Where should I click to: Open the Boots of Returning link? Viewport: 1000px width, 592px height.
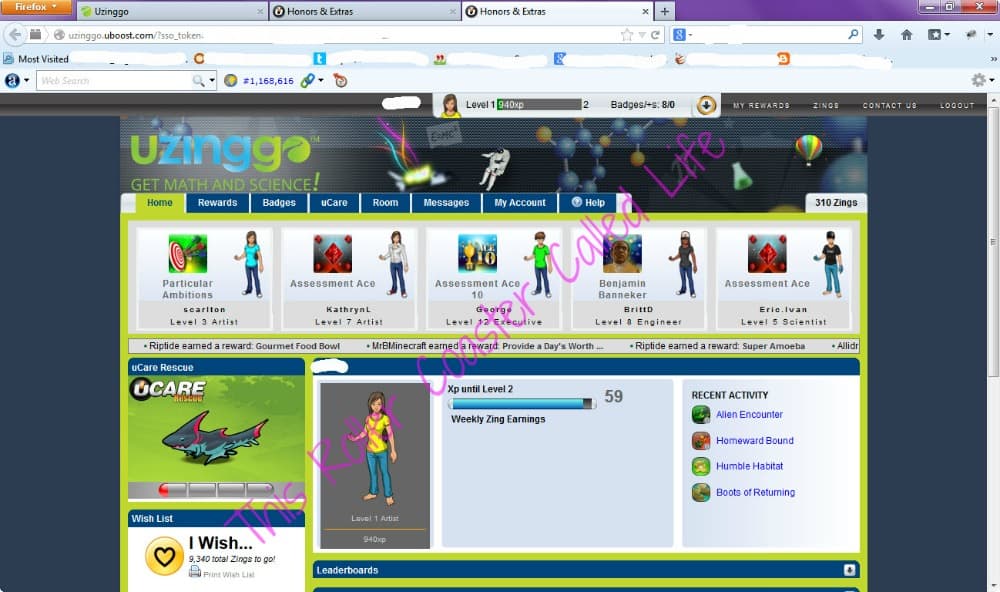(755, 492)
